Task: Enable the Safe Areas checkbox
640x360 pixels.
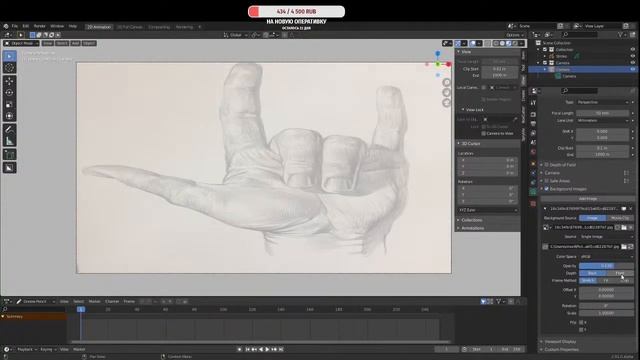Action: coord(547,181)
